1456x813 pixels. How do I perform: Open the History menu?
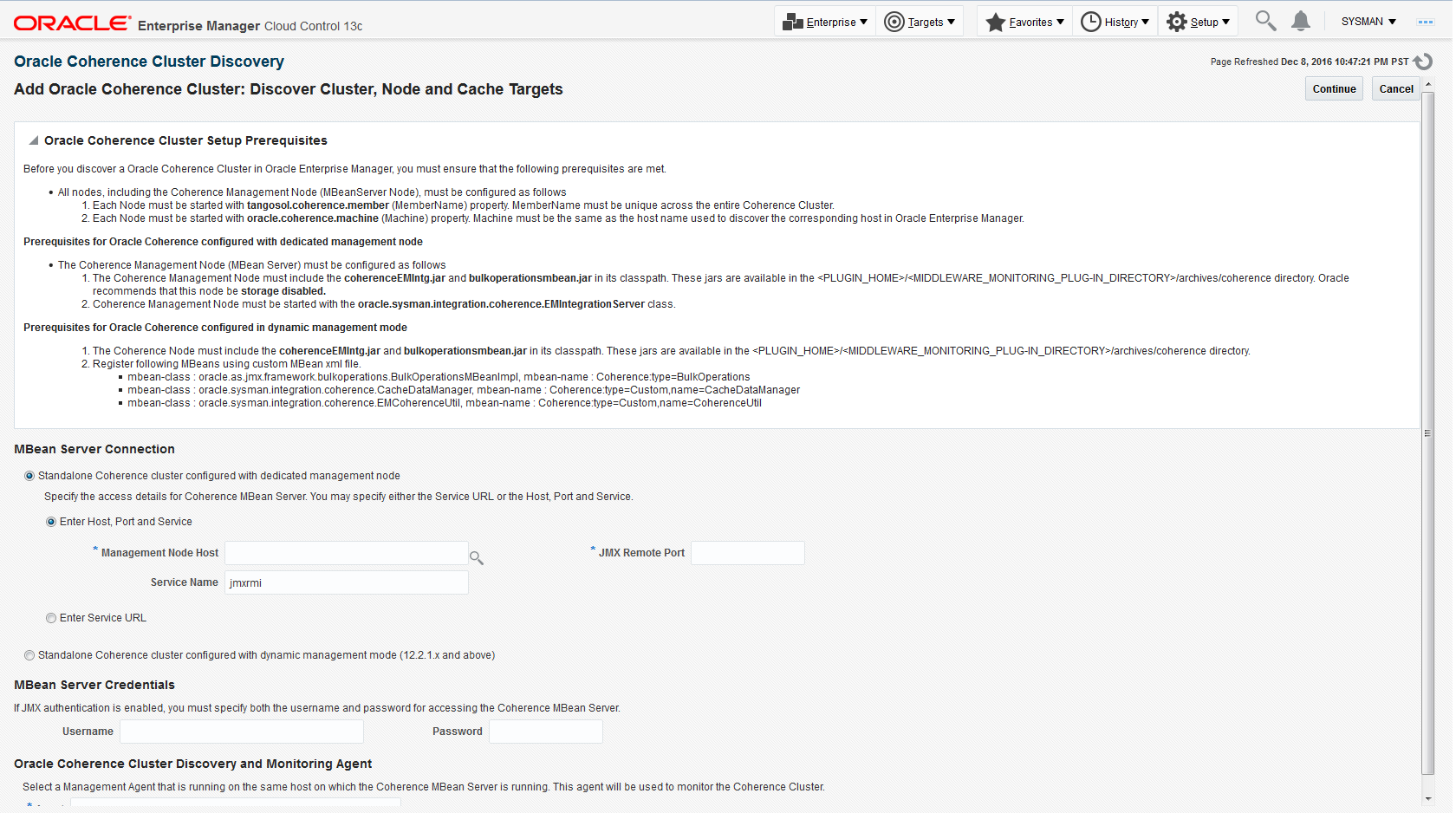(1115, 22)
